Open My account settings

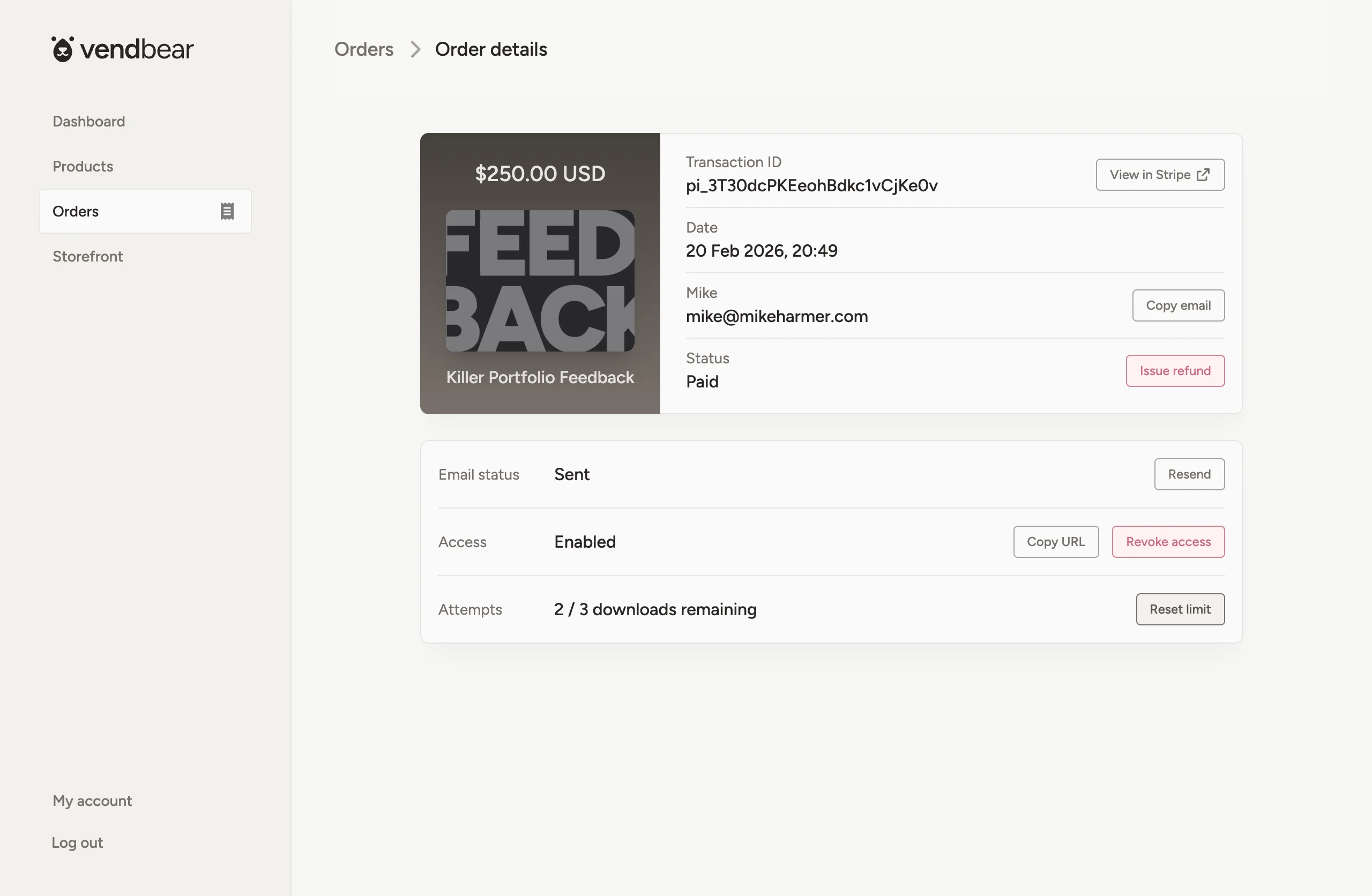tap(92, 800)
